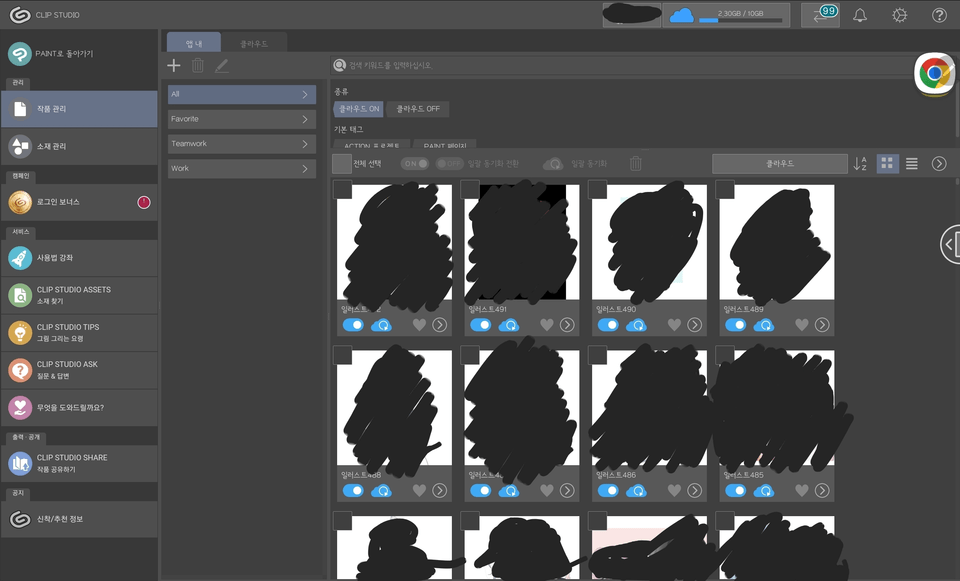Open the 일러스트489 thumbnail
The image size is (960, 581).
[776, 242]
